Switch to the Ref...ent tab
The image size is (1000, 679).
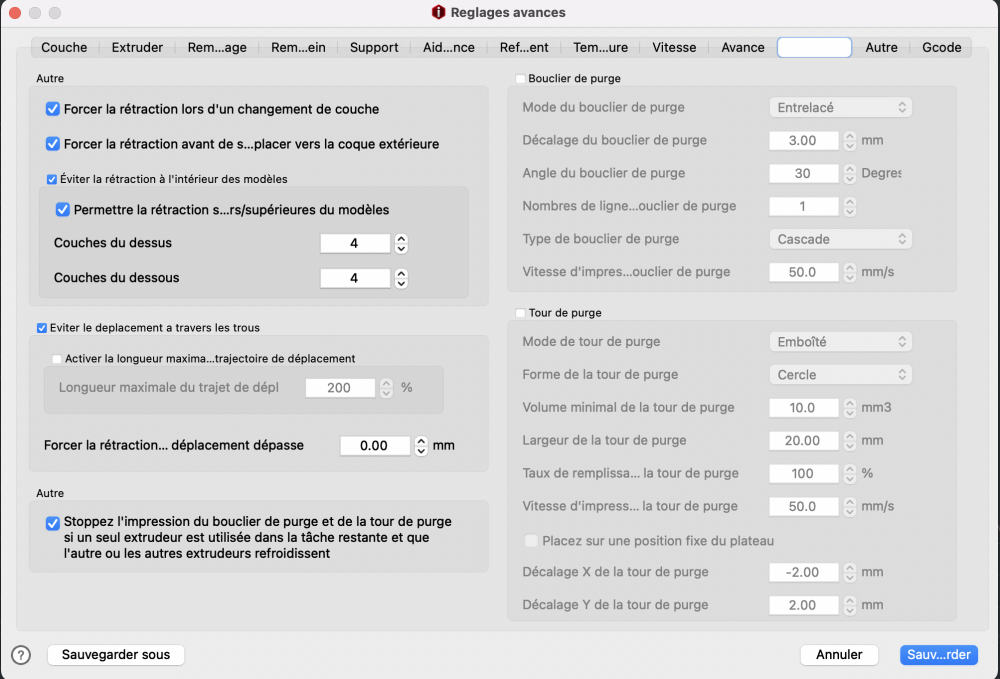click(x=524, y=47)
